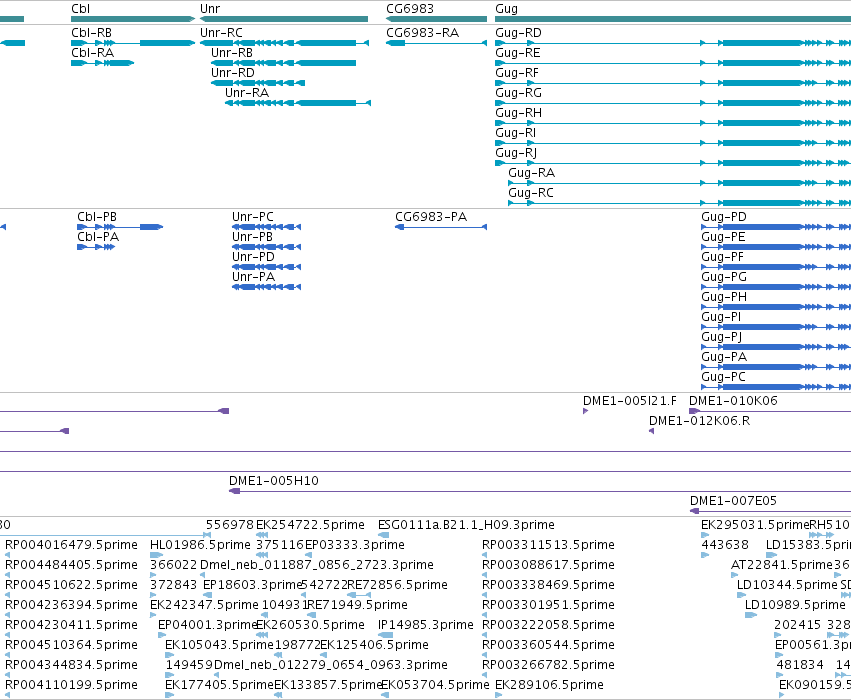
Task: Select the Cbl gene label
Action: tap(80, 9)
